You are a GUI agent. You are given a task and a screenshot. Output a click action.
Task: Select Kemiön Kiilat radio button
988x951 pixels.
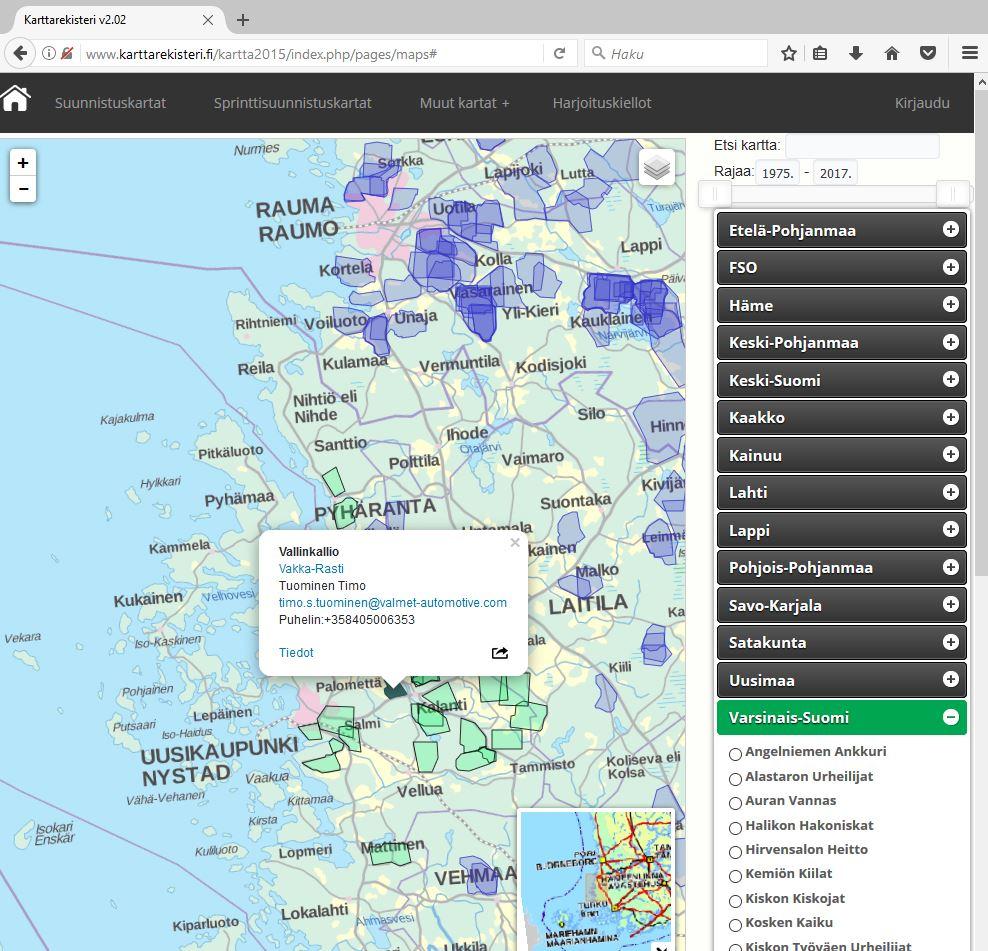(x=736, y=877)
